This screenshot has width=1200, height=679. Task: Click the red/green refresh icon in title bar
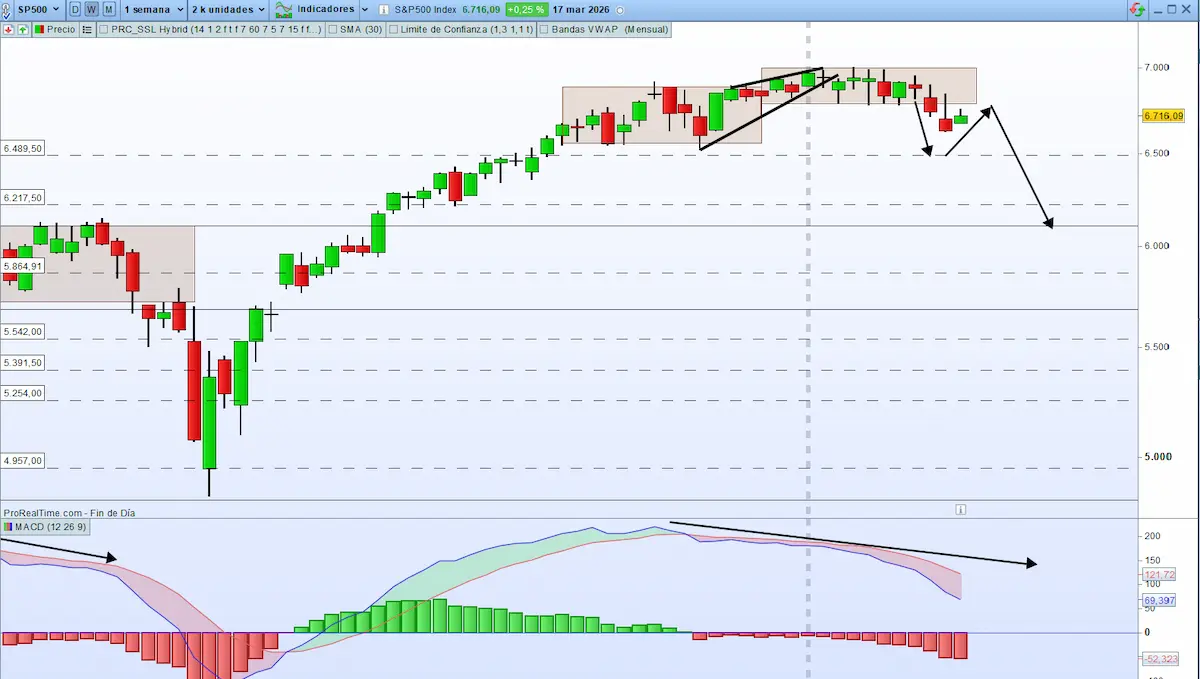click(1139, 9)
